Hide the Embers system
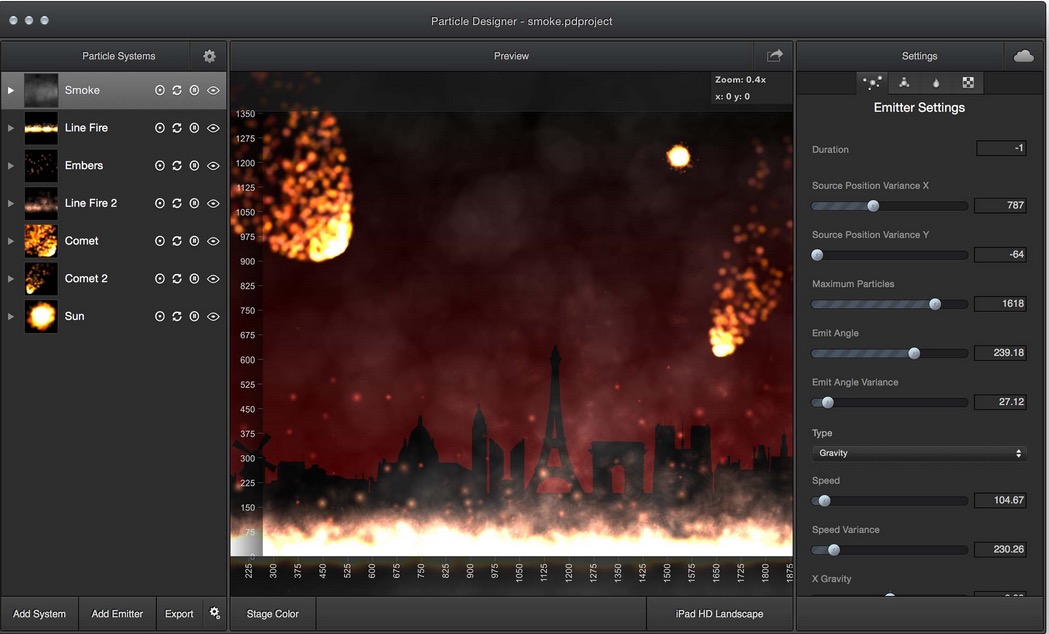 click(x=213, y=165)
